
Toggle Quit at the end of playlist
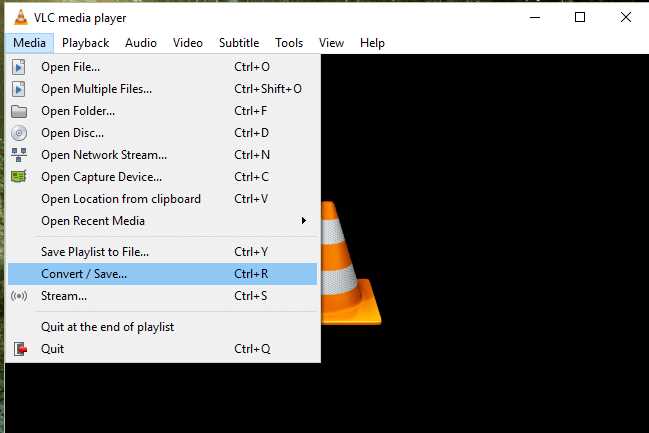(x=163, y=327)
